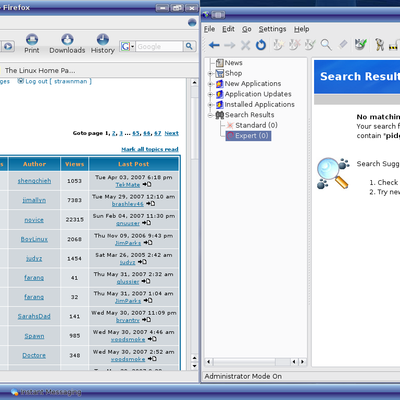Click the Instant Messaging icon in the taskbar

tap(15, 392)
